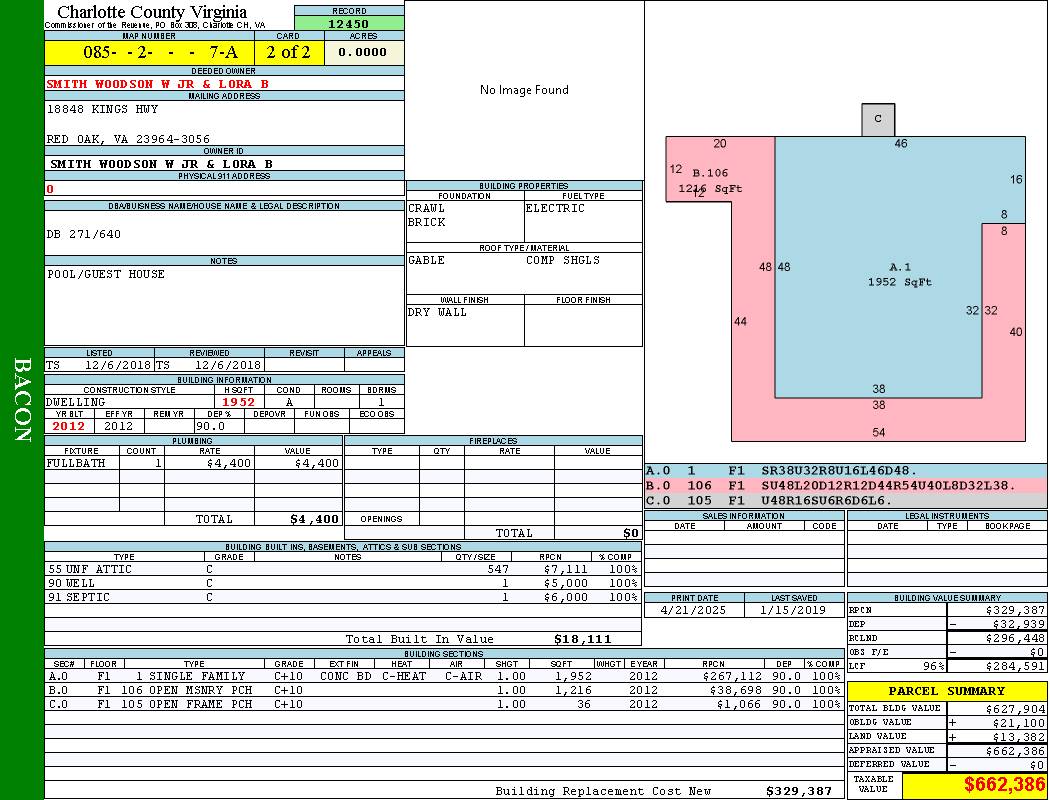Click the gray C box in the sketch
Image resolution: width=1050 pixels, height=800 pixels.
[x=878, y=119]
